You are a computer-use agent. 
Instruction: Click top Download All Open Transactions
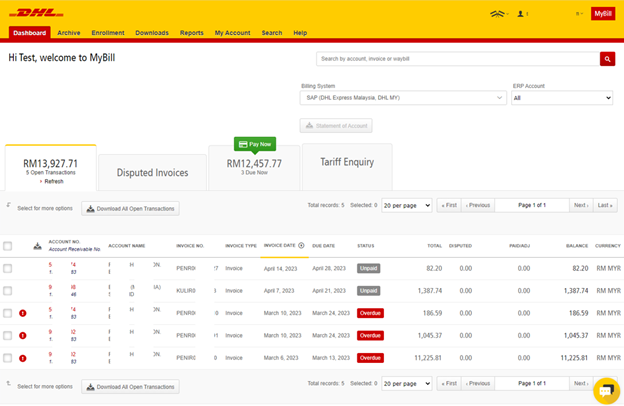(131, 209)
